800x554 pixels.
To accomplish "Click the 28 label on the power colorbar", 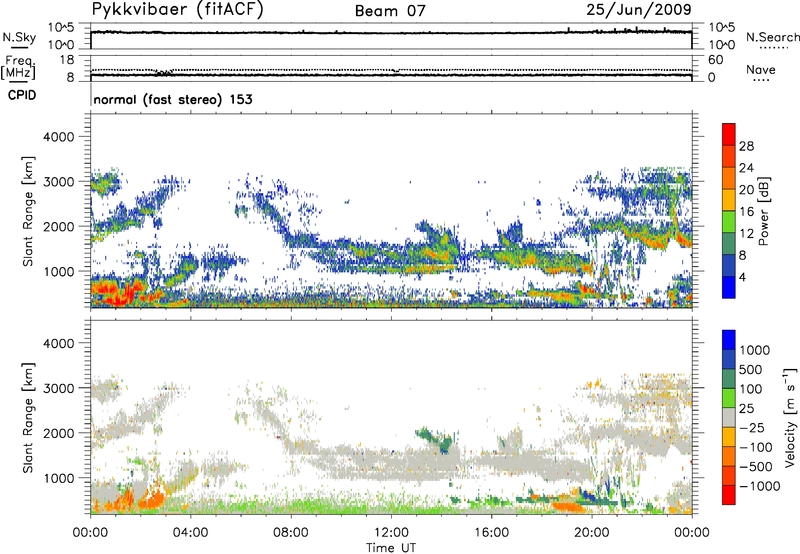I will (x=746, y=146).
